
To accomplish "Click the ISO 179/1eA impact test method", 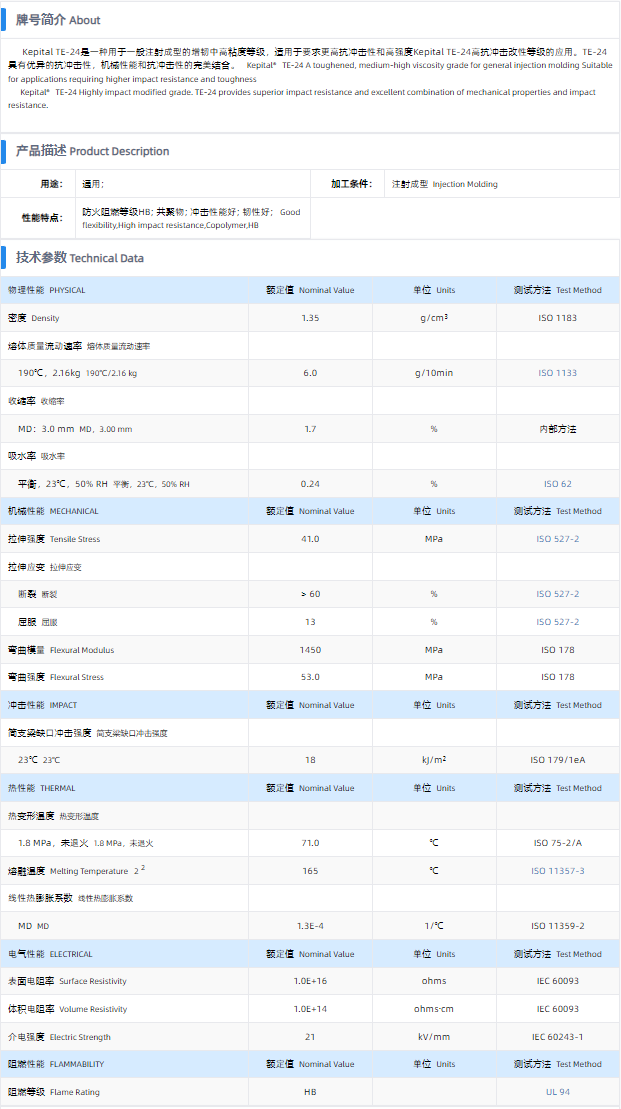I will click(557, 760).
